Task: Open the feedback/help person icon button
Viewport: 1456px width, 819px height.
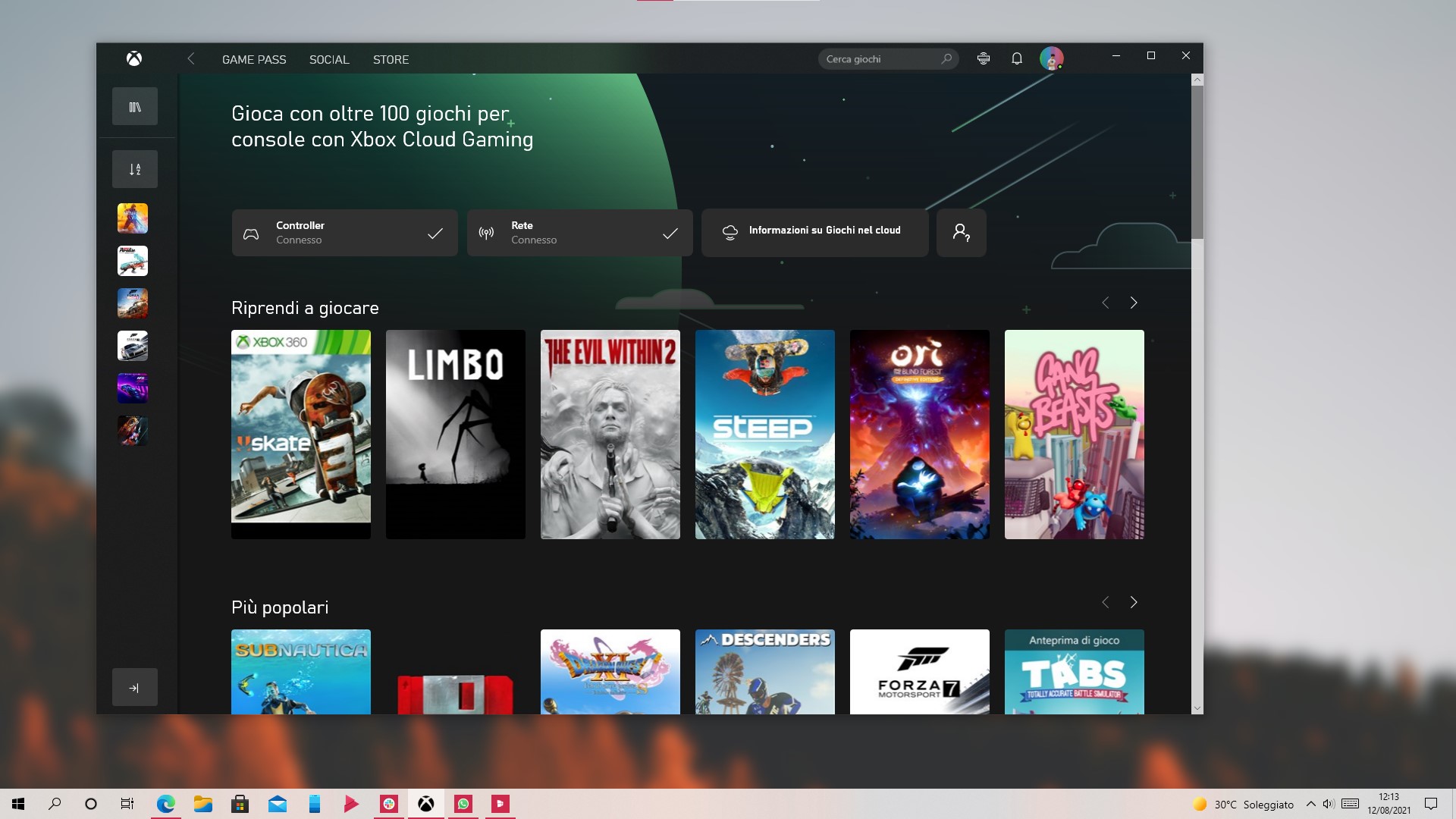Action: pos(962,233)
